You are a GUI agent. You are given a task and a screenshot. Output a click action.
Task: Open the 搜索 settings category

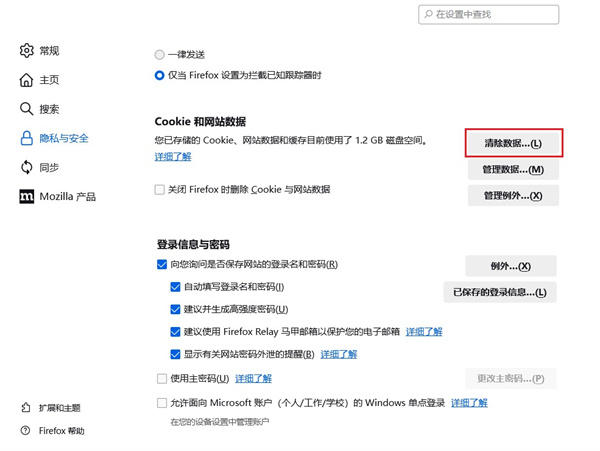49,109
